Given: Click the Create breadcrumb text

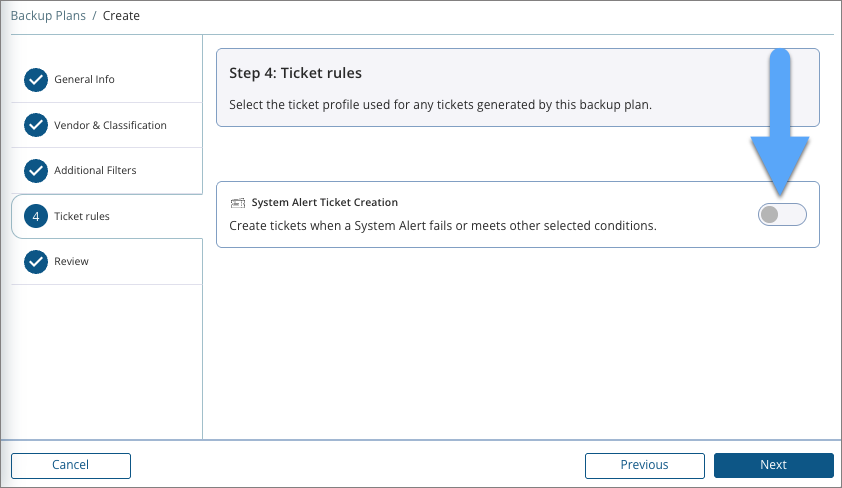Looking at the screenshot, I should point(121,16).
